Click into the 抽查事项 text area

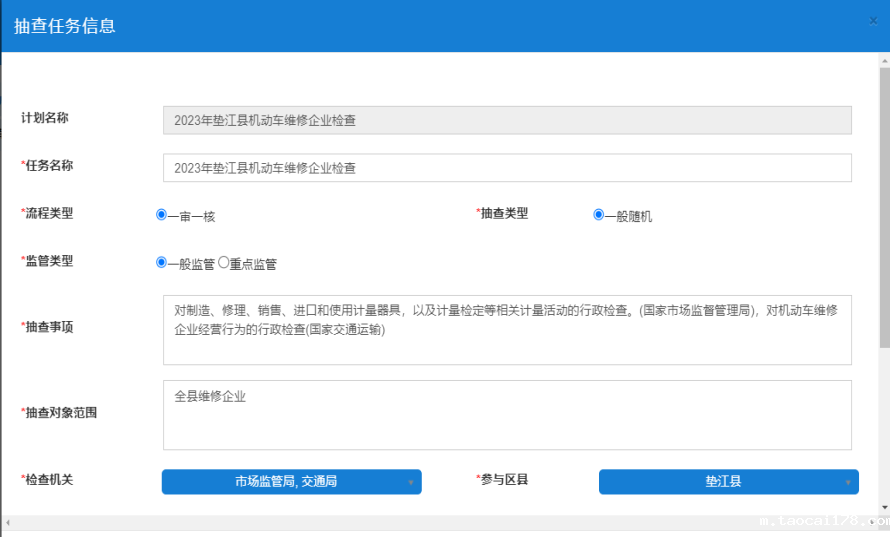coord(507,329)
